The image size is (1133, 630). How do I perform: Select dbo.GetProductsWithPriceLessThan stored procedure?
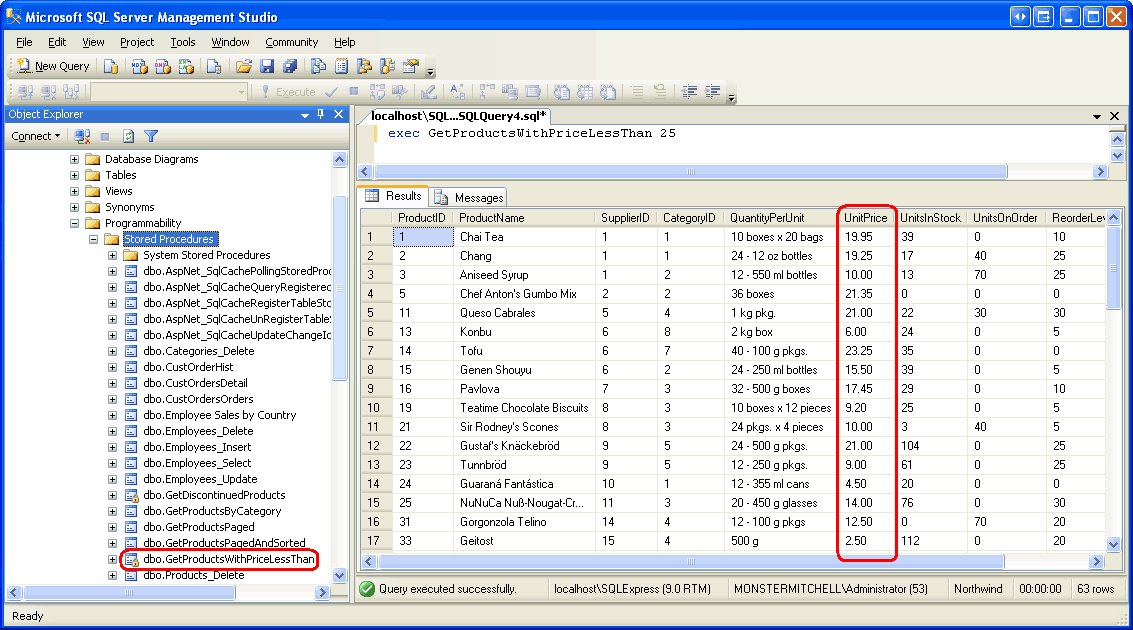228,559
